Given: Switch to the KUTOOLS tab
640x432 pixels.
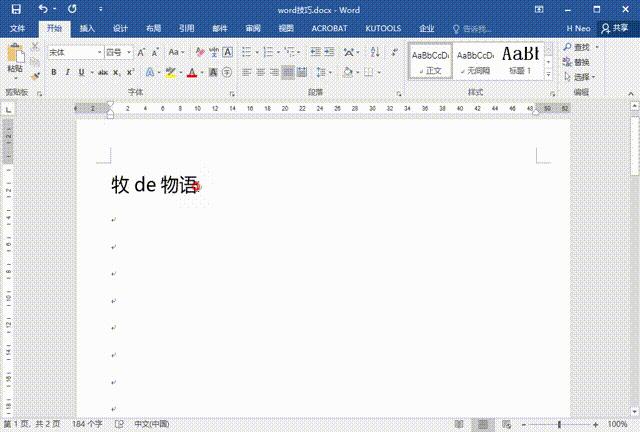Looking at the screenshot, I should tap(383, 28).
